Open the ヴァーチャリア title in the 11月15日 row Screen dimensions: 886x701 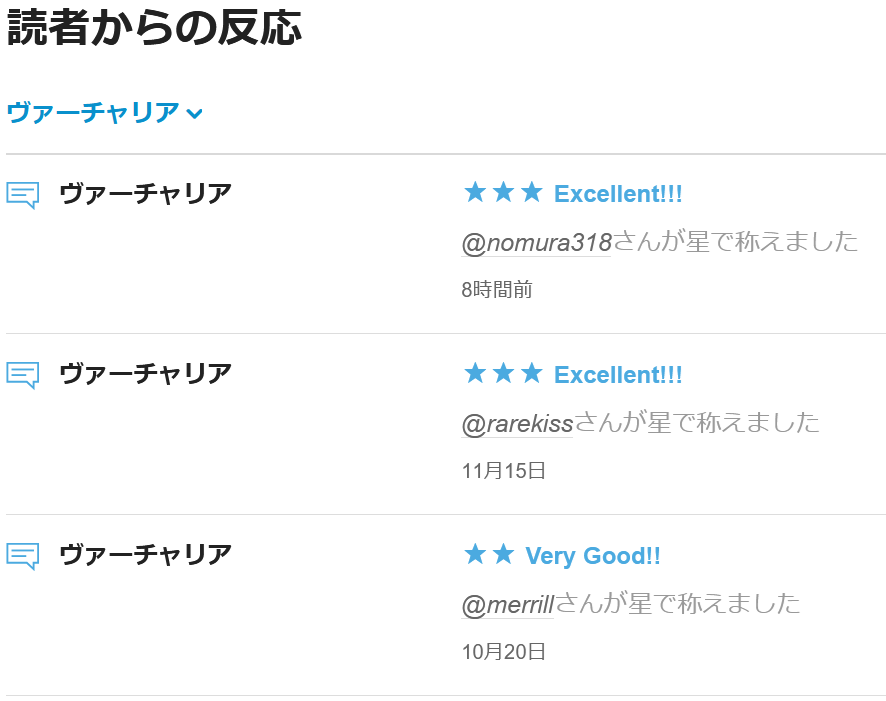pos(146,374)
